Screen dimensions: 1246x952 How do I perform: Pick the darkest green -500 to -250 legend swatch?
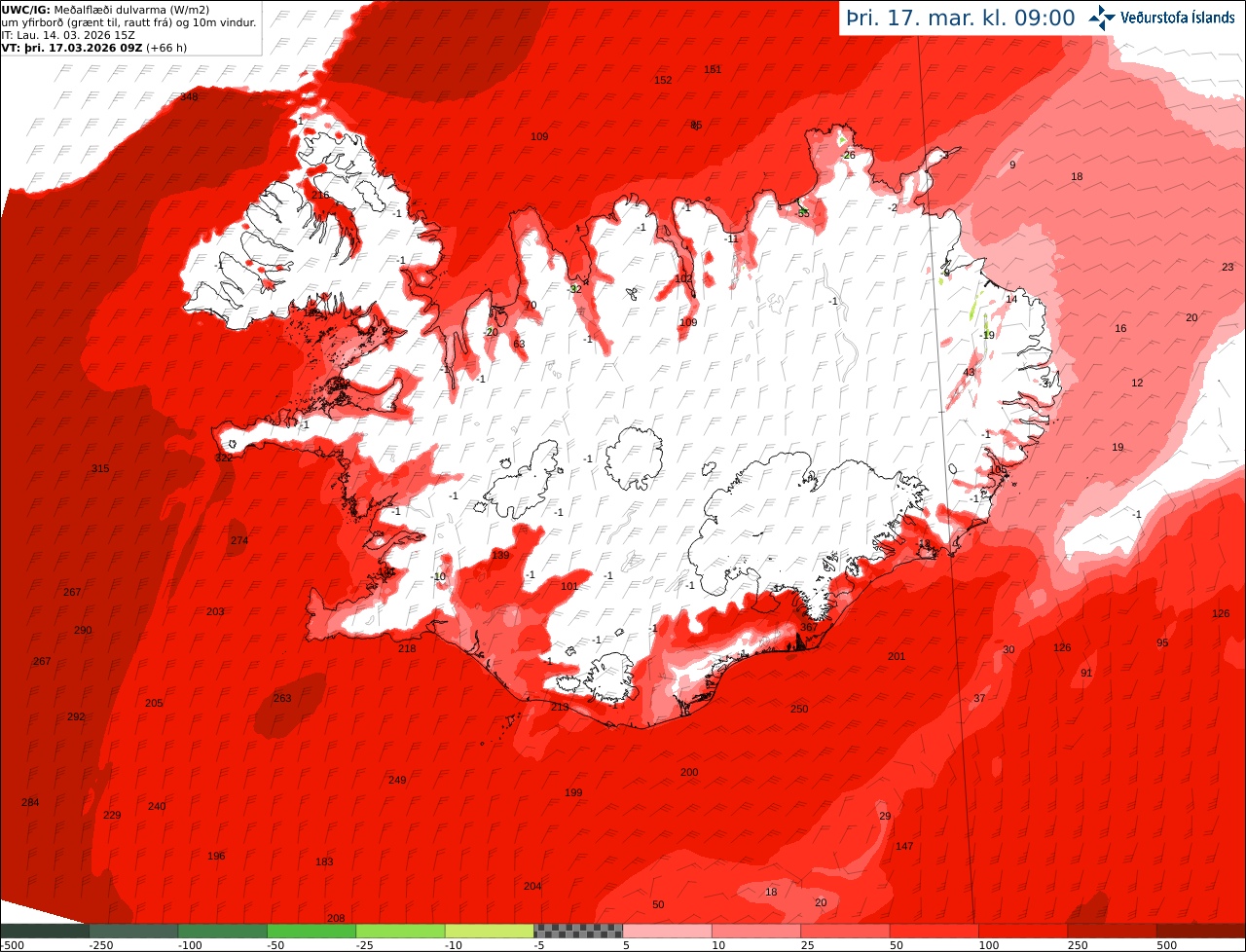[45, 931]
